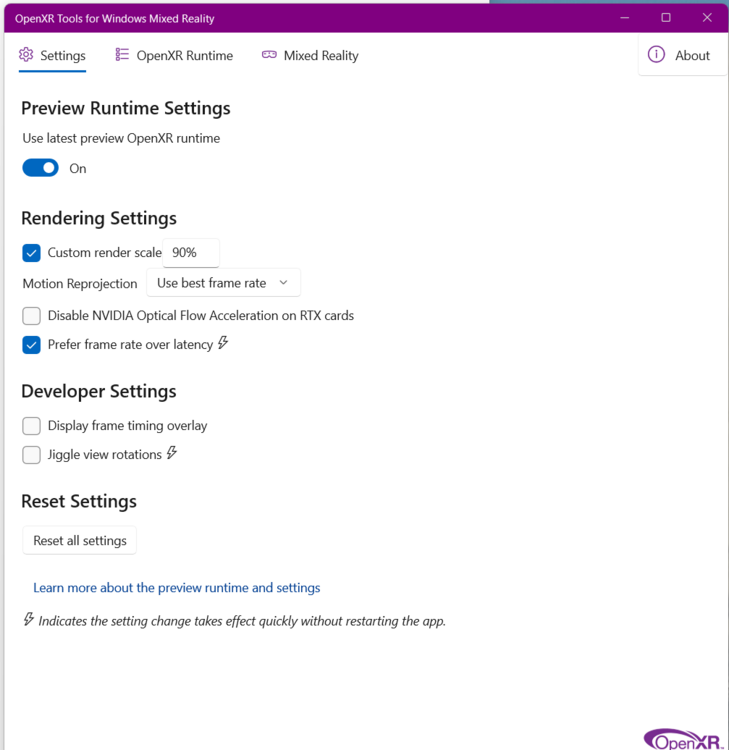Maximize the OpenXR Tools window
Screen dimensions: 729x750
(666, 18)
